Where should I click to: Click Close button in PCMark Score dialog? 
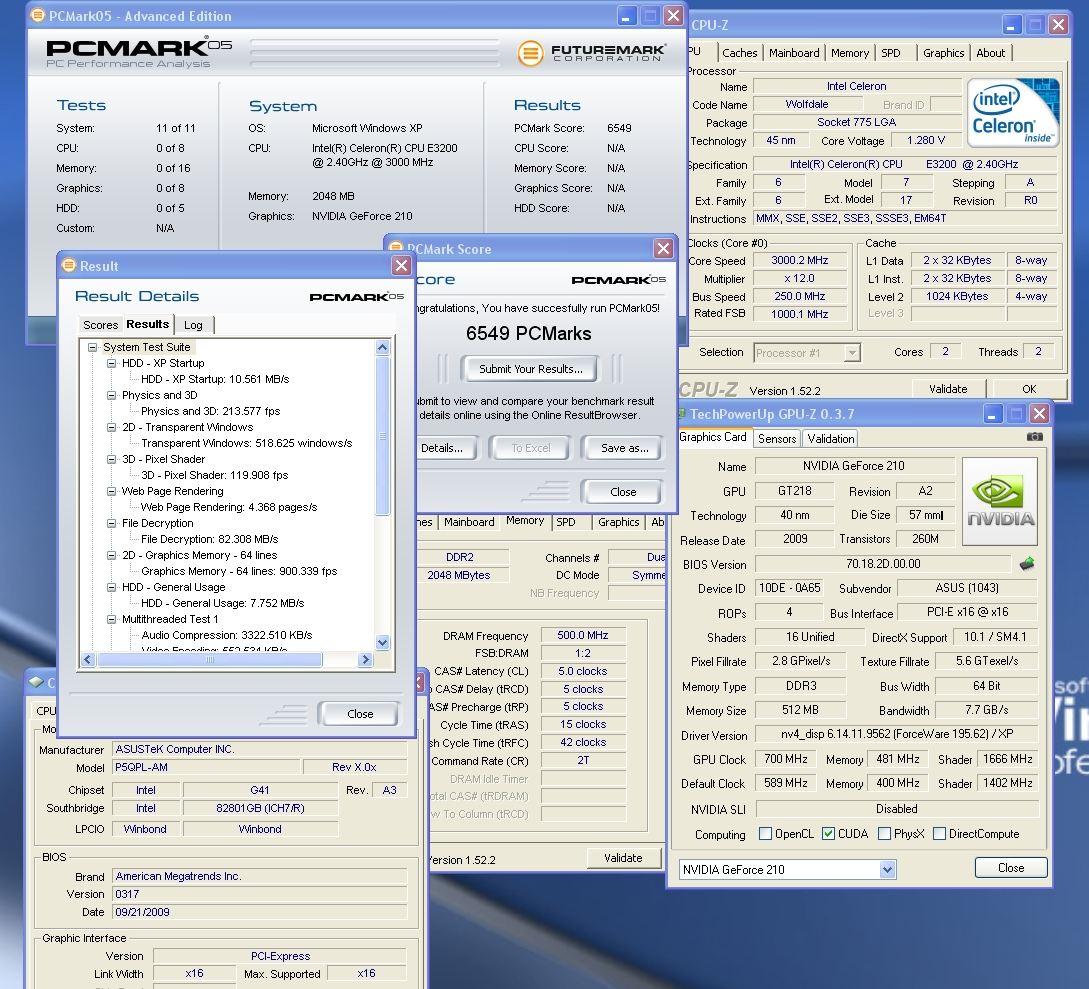click(623, 492)
